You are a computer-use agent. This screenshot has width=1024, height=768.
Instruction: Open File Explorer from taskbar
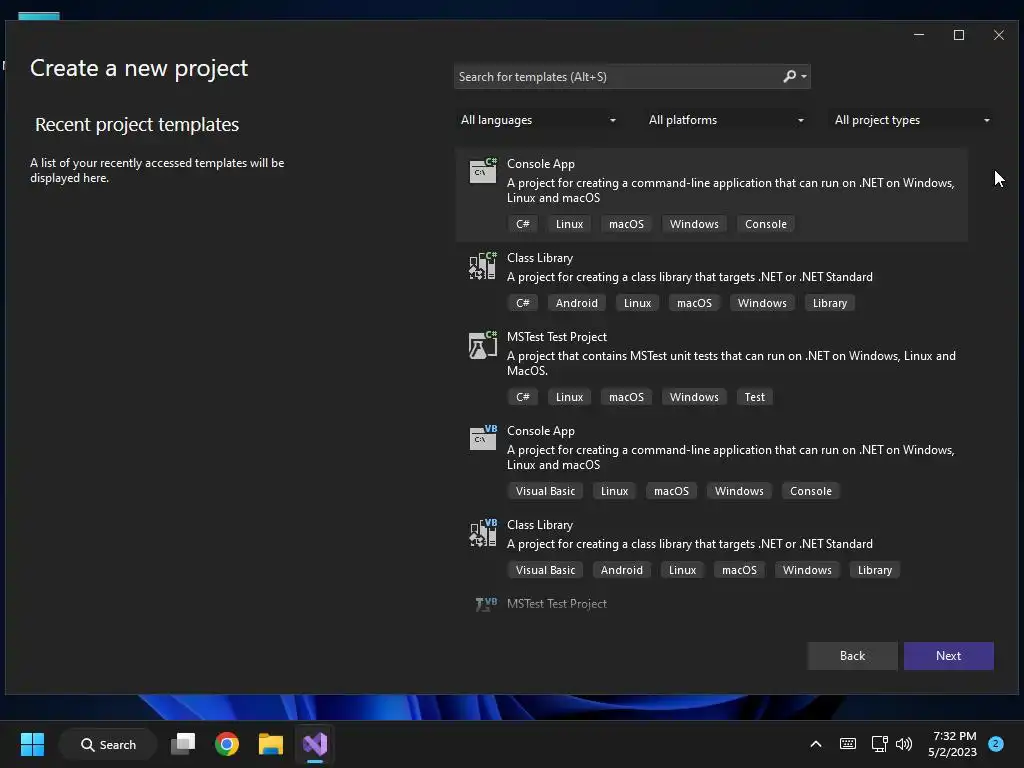pyautogui.click(x=270, y=744)
